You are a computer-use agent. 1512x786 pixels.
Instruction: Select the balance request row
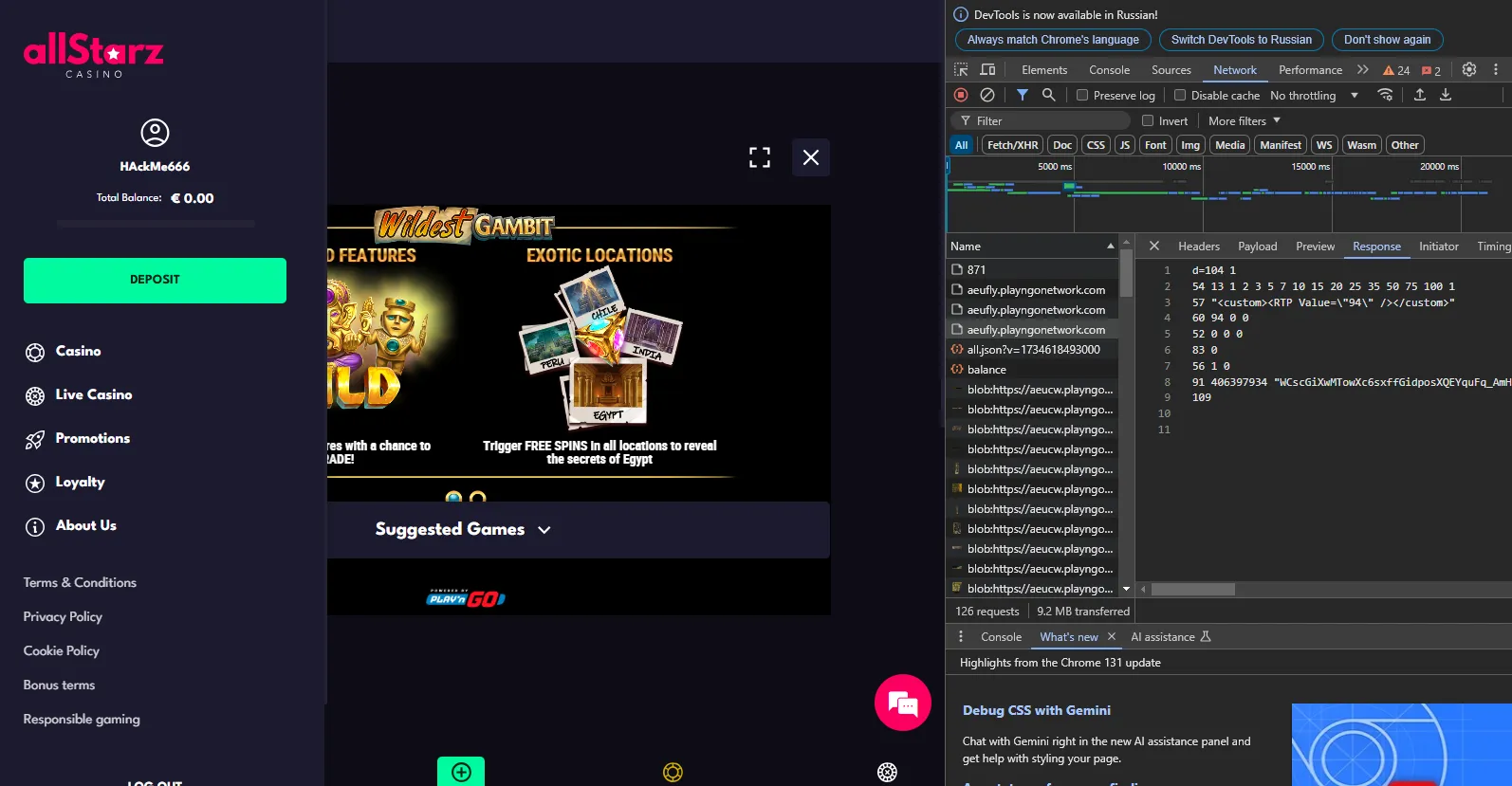pyautogui.click(x=1032, y=370)
